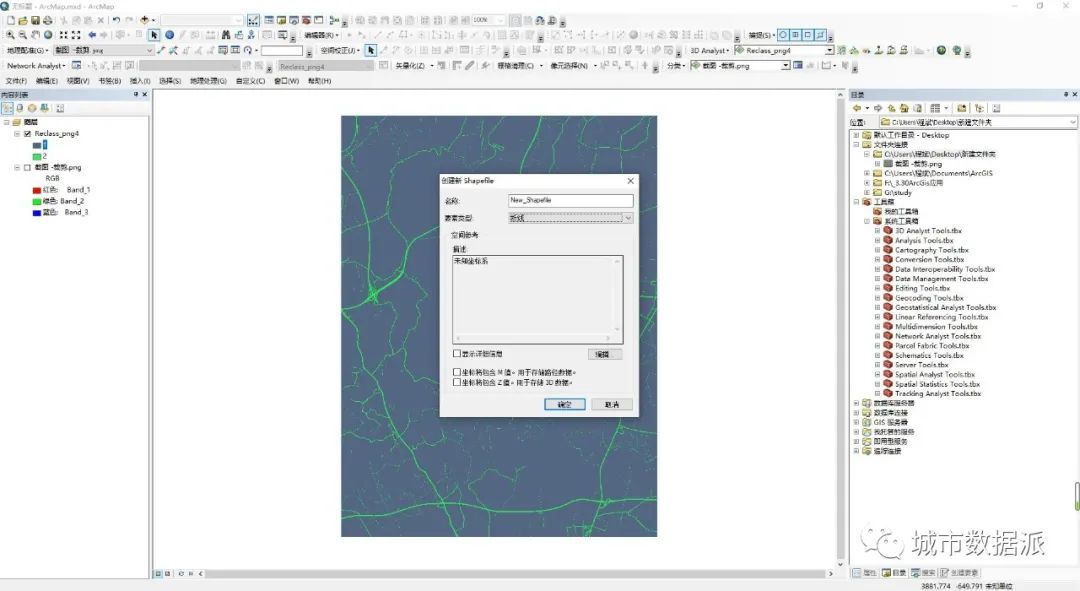Select the Pan hand tool
This screenshot has width=1080, height=591.
[35, 34]
